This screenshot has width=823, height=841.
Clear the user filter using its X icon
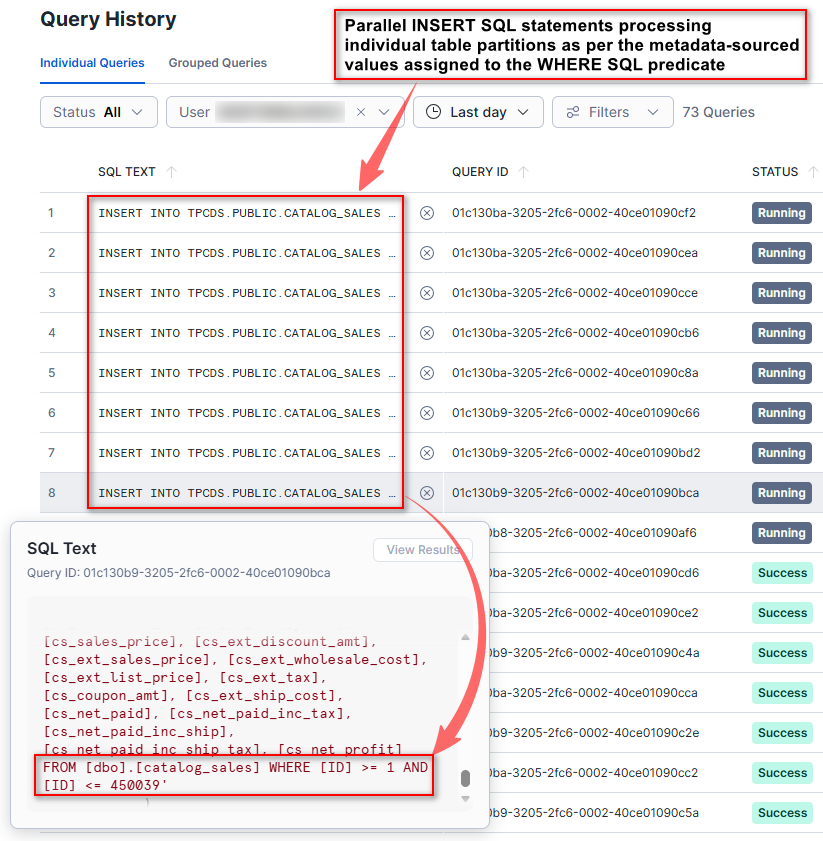click(x=360, y=112)
